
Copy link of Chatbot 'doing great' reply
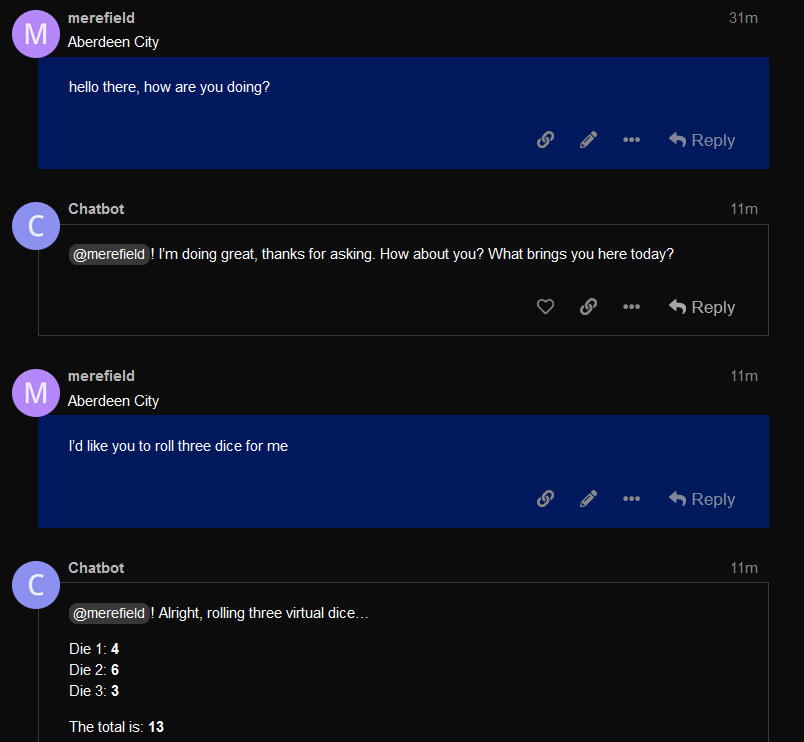pyautogui.click(x=588, y=307)
